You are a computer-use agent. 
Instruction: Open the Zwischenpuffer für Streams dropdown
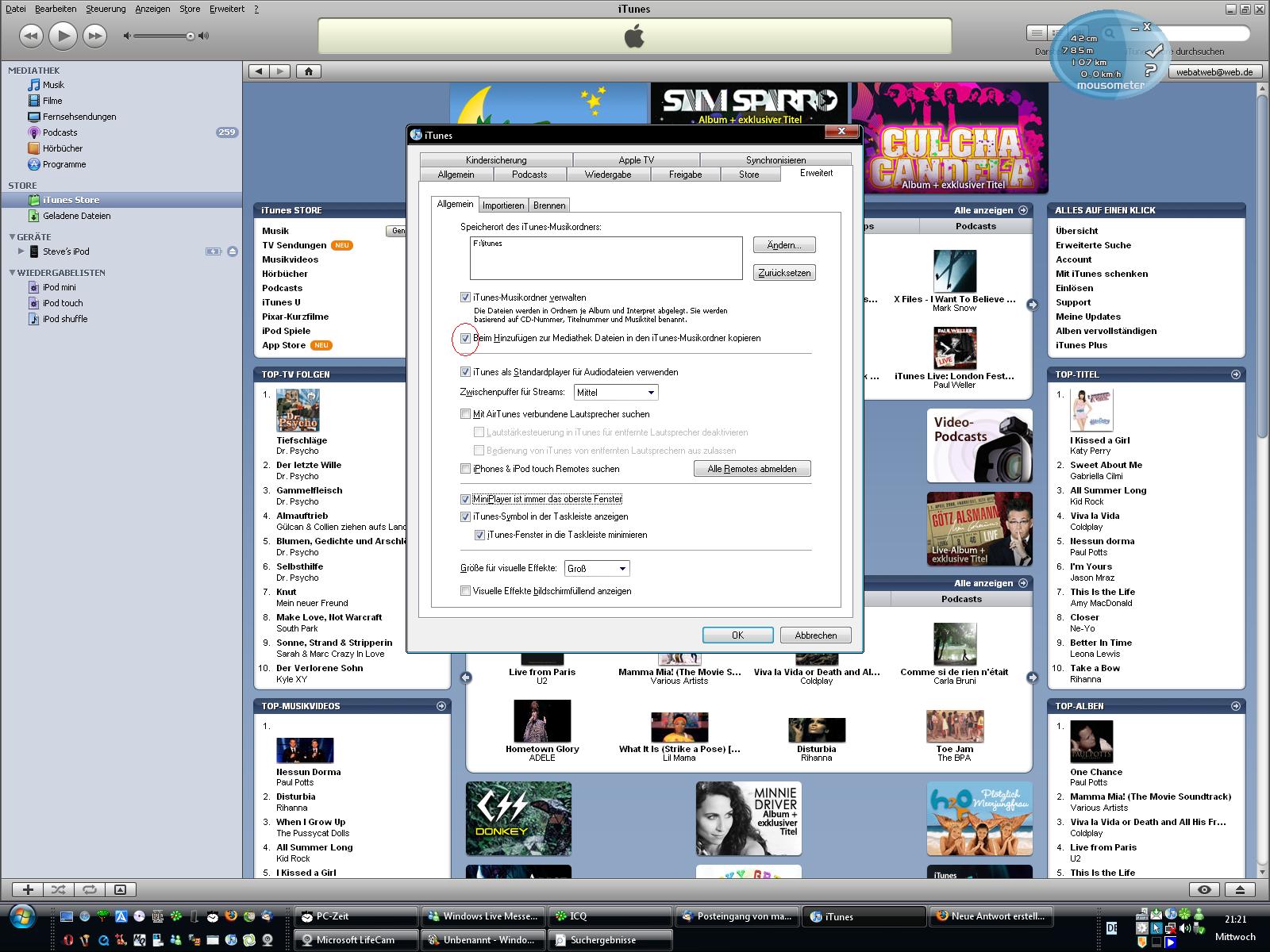tap(616, 393)
